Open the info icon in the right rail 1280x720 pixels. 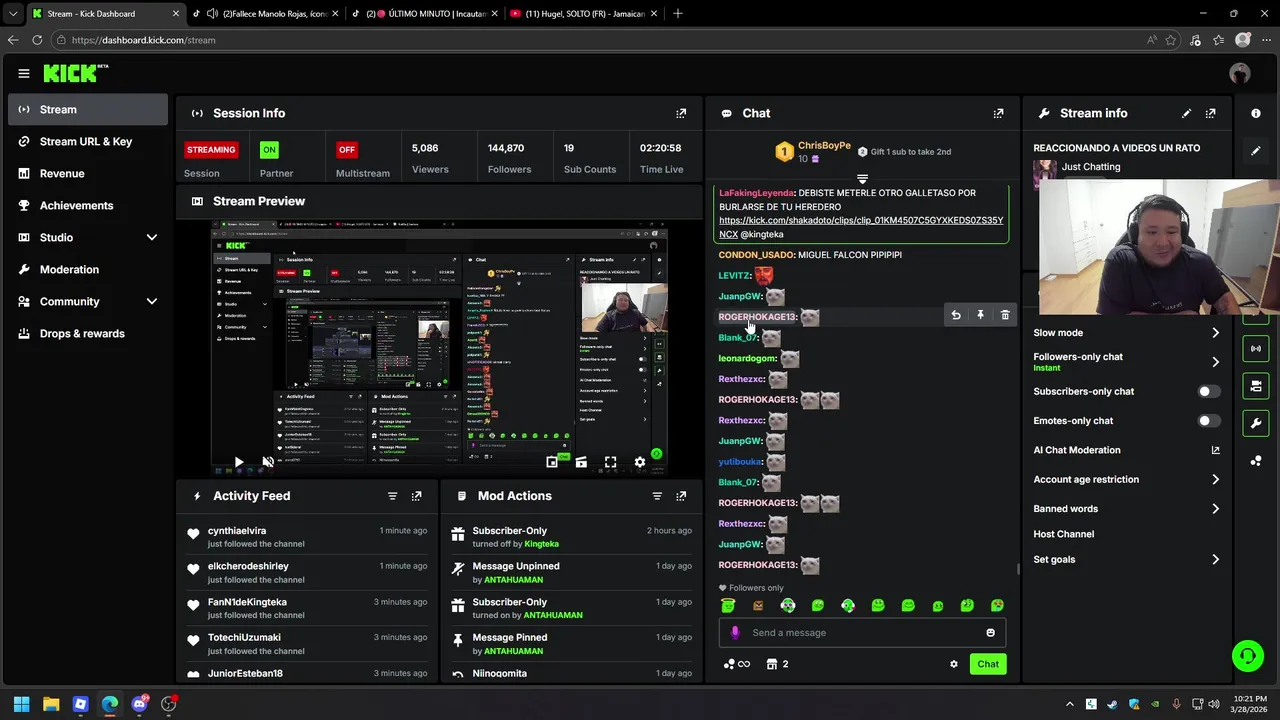tap(1256, 113)
